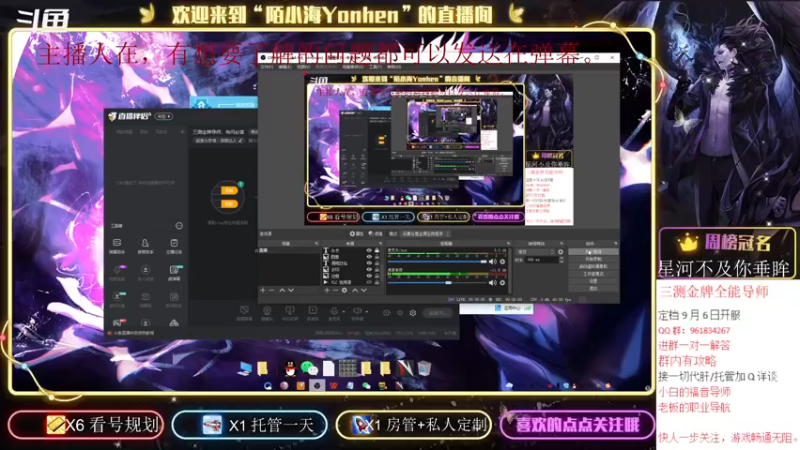This screenshot has height=450, width=800.
Task: Open 弹幕助手 tool in Douyu companion toolbox
Action: (x=117, y=245)
